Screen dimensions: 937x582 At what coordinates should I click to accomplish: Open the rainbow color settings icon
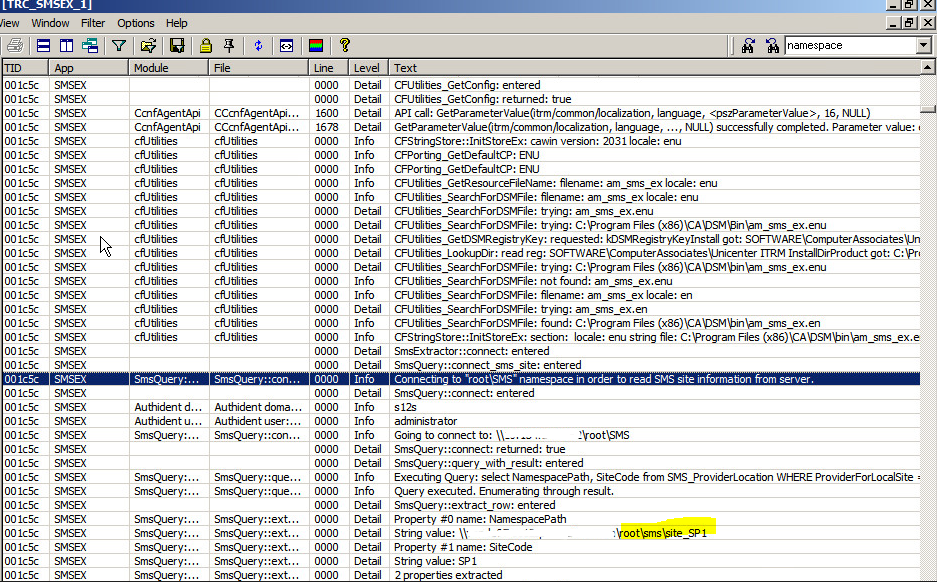[315, 45]
